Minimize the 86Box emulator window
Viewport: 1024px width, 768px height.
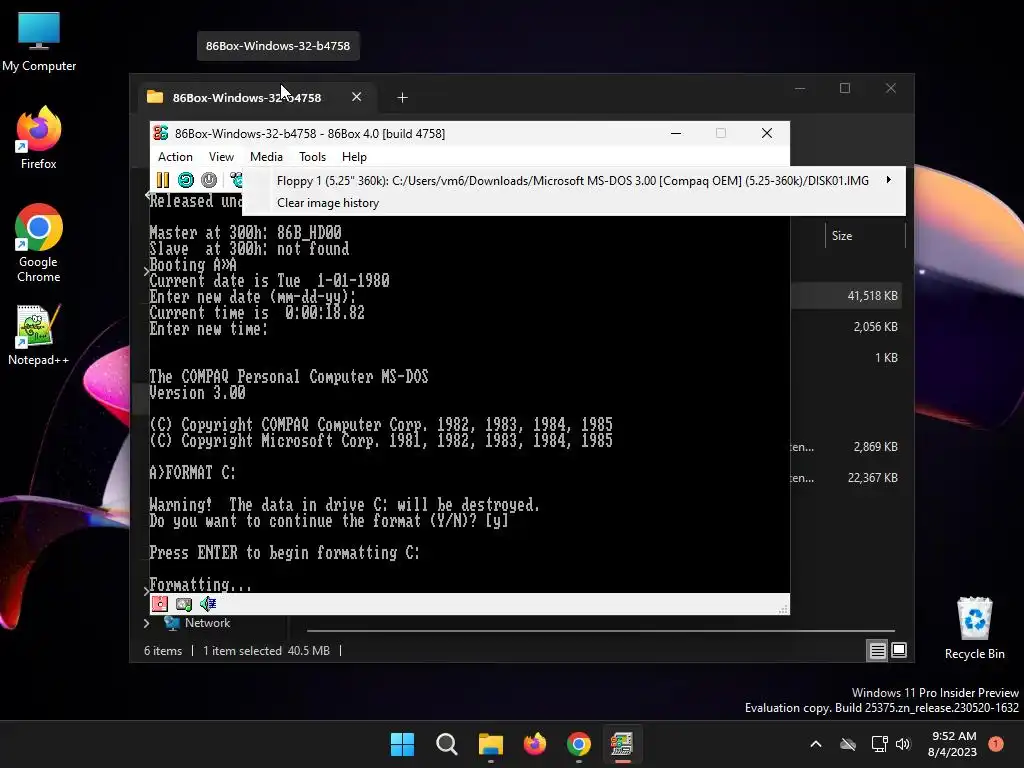tap(676, 133)
